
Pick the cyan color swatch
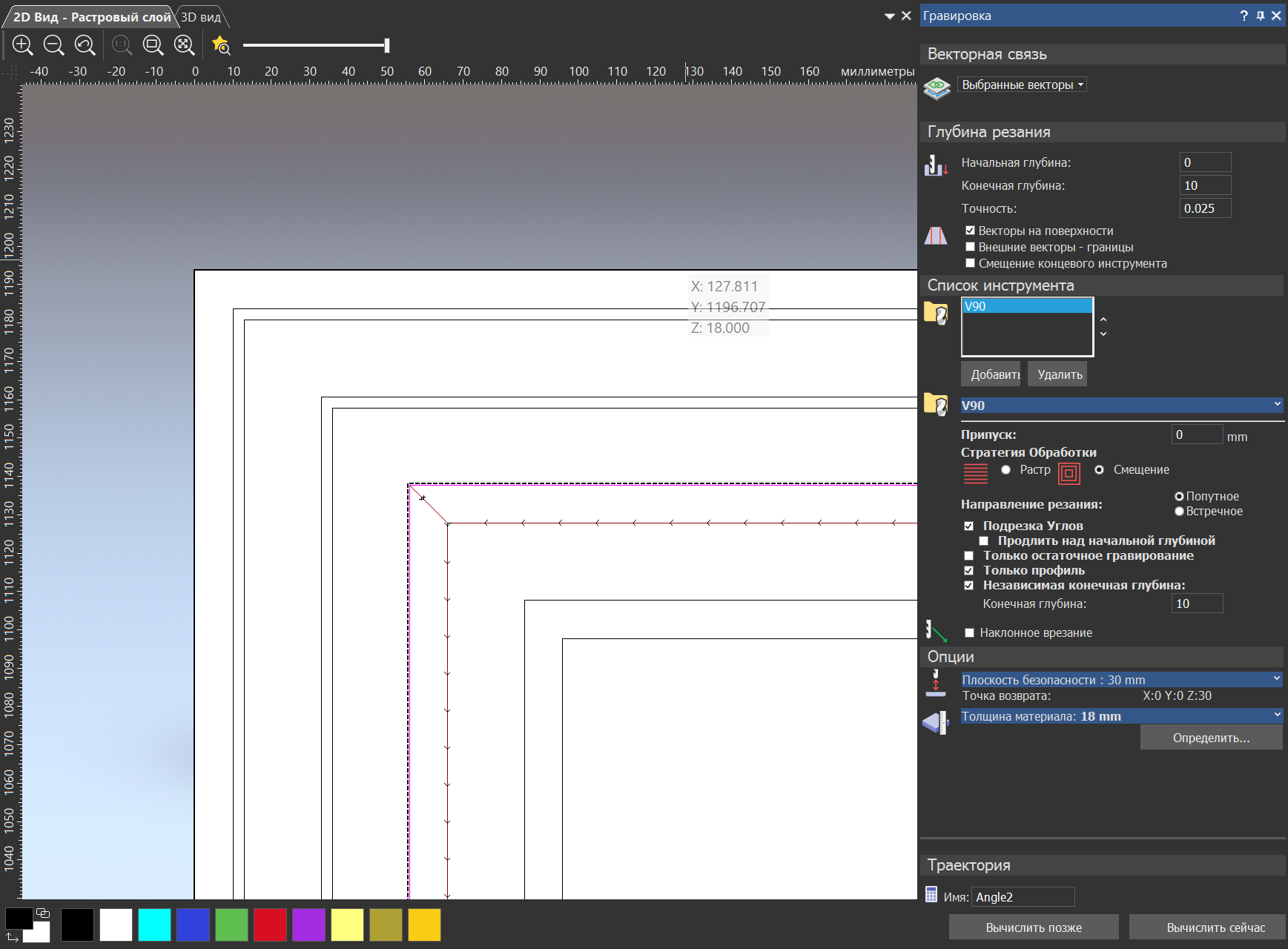[x=154, y=925]
